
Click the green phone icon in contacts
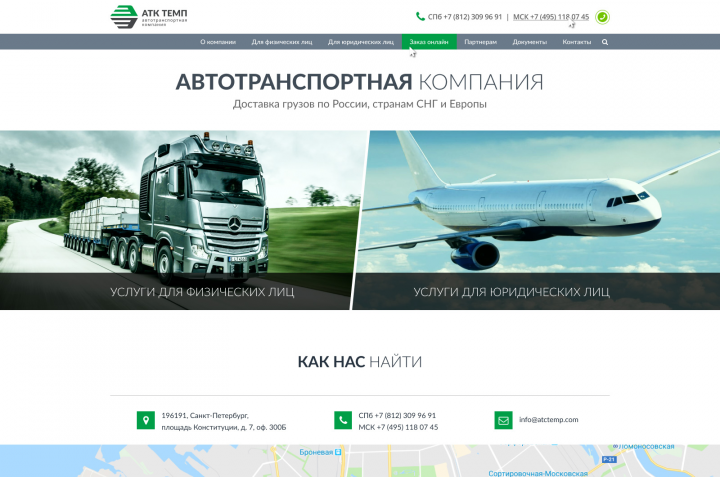click(x=343, y=420)
